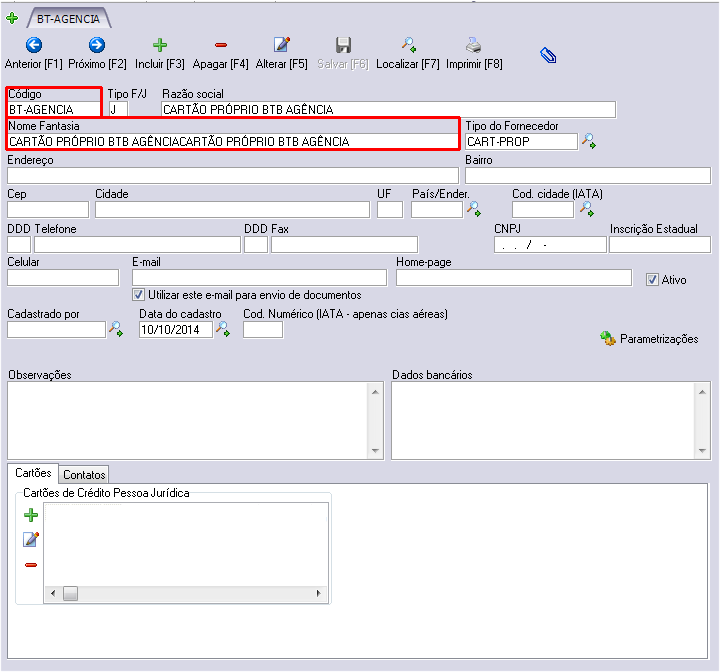Click the E-mail input field
The width and height of the screenshot is (720, 672).
coord(259,277)
